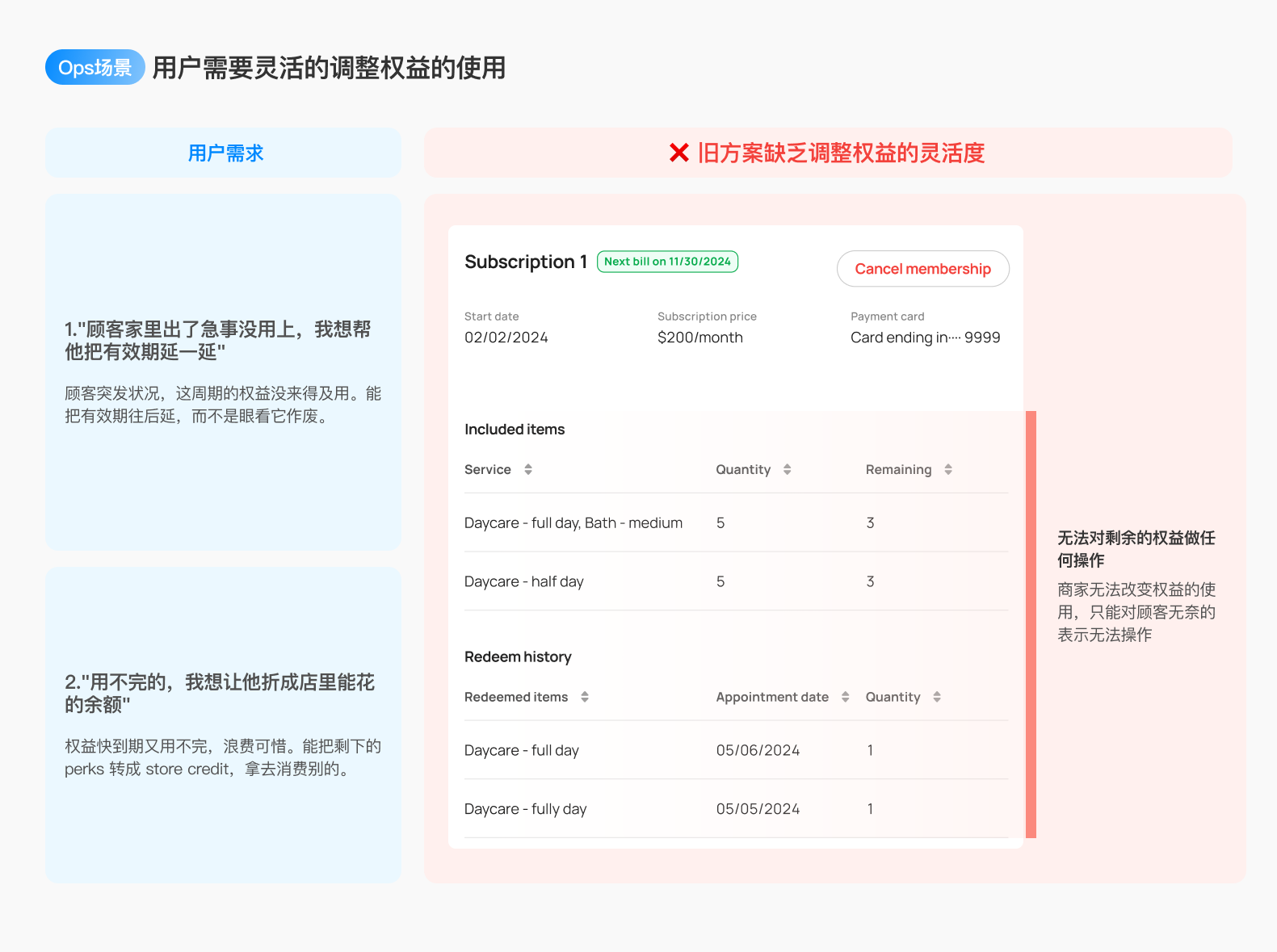Screen dimensions: 1277x952
Task: Click the Service column sort icon
Action: [x=528, y=469]
